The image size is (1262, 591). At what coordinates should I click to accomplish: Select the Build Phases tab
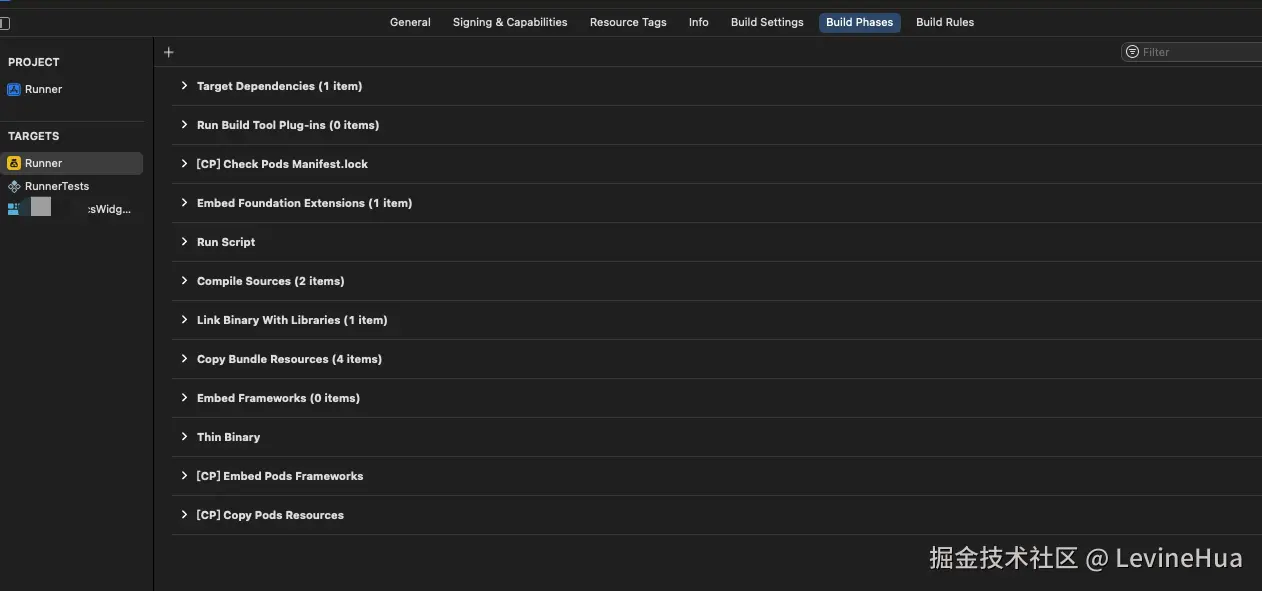point(860,22)
